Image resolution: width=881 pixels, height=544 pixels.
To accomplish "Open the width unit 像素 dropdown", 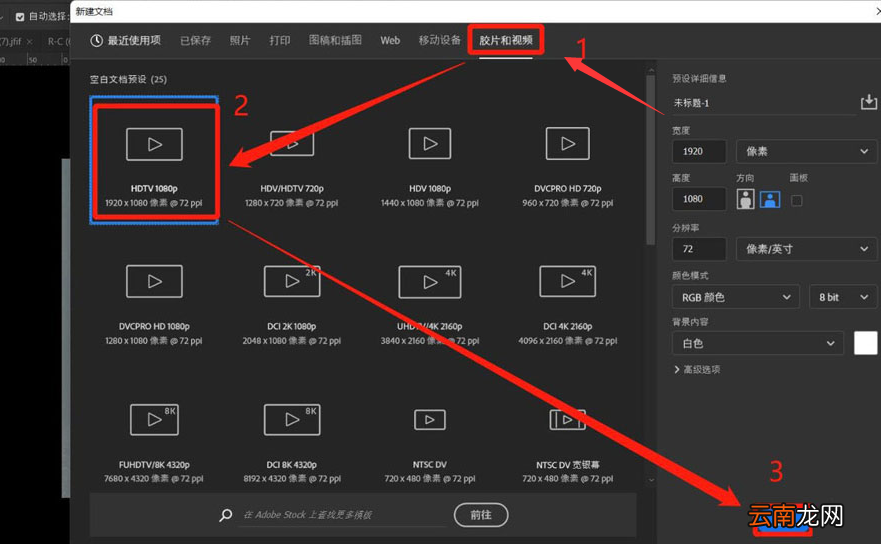I will click(x=806, y=151).
